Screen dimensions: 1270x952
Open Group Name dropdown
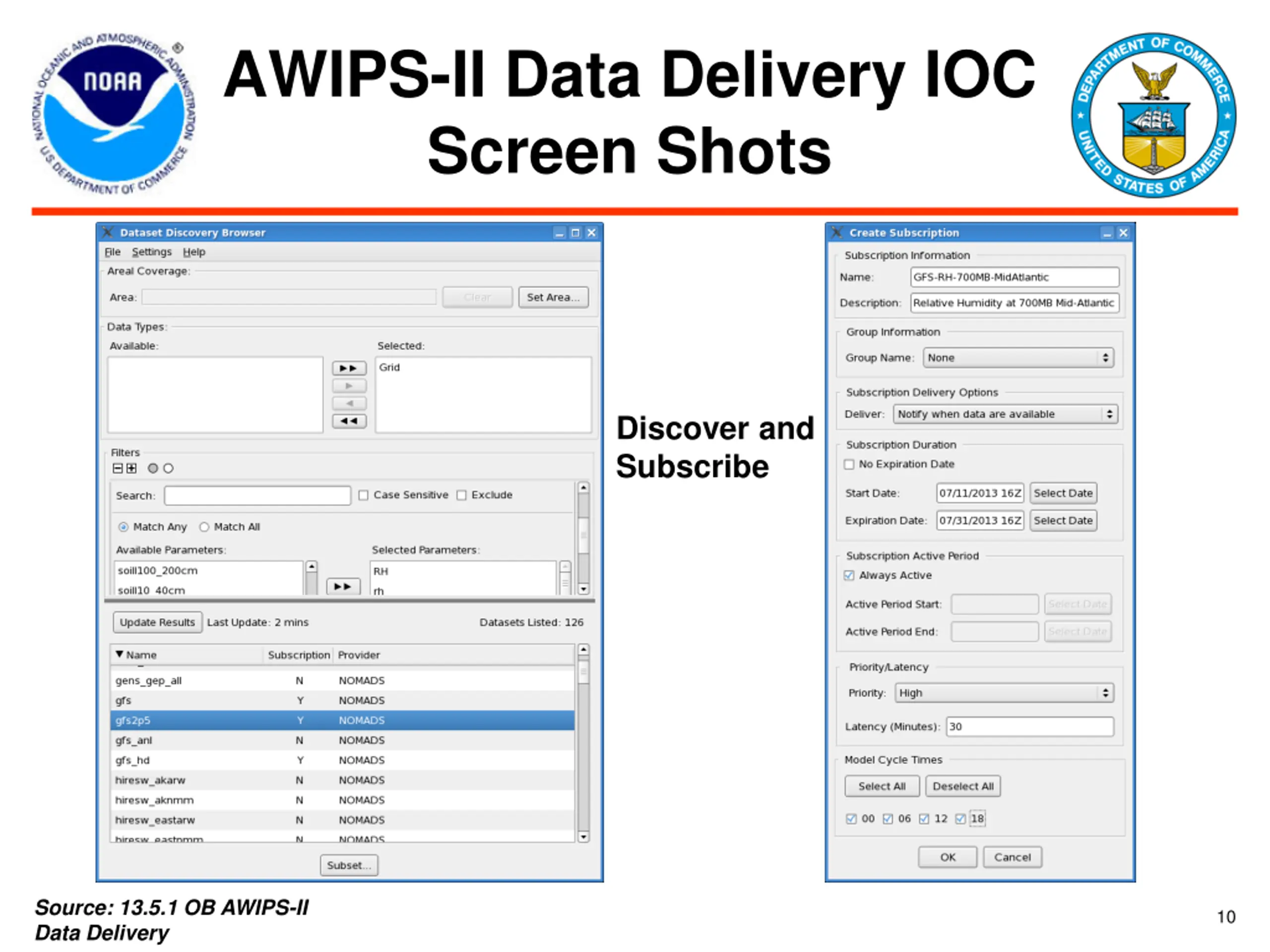[x=1018, y=357]
